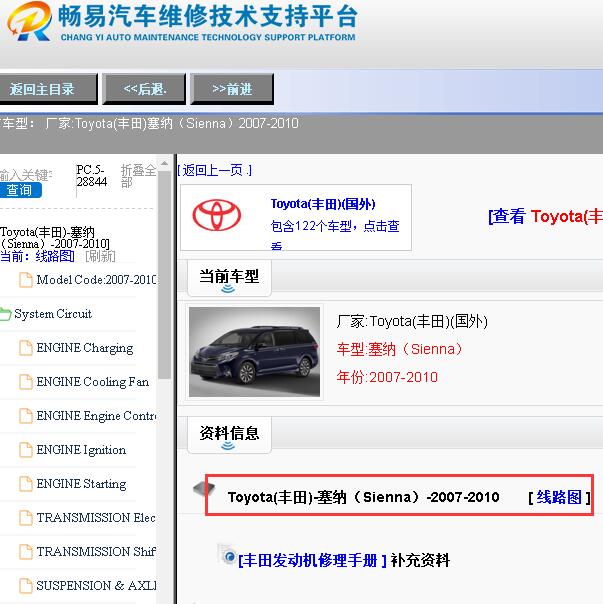This screenshot has height=604, width=603.
Task: Go back with <<后退 button
Action: [144, 89]
